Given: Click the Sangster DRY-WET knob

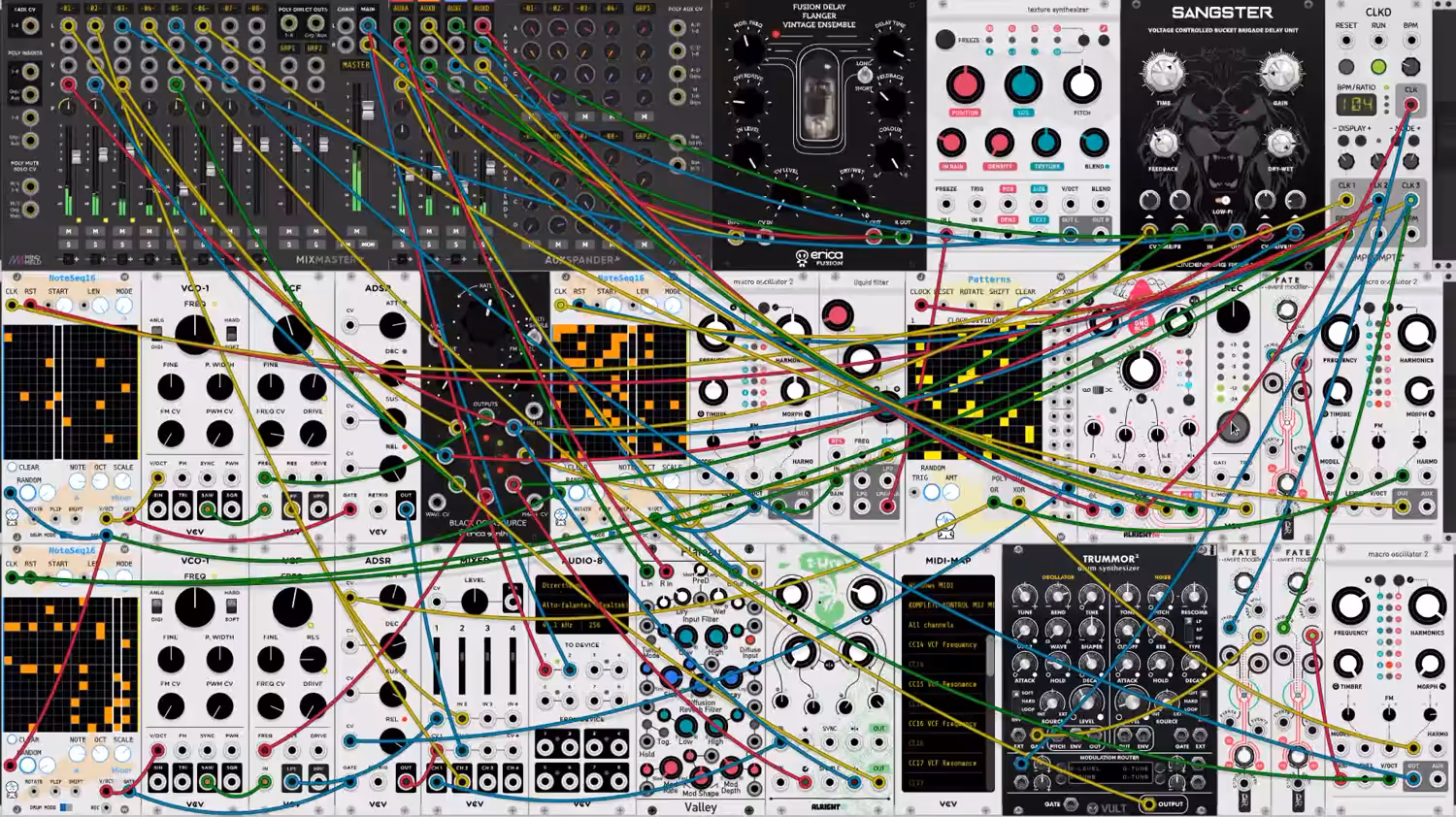Looking at the screenshot, I should pyautogui.click(x=1281, y=145).
